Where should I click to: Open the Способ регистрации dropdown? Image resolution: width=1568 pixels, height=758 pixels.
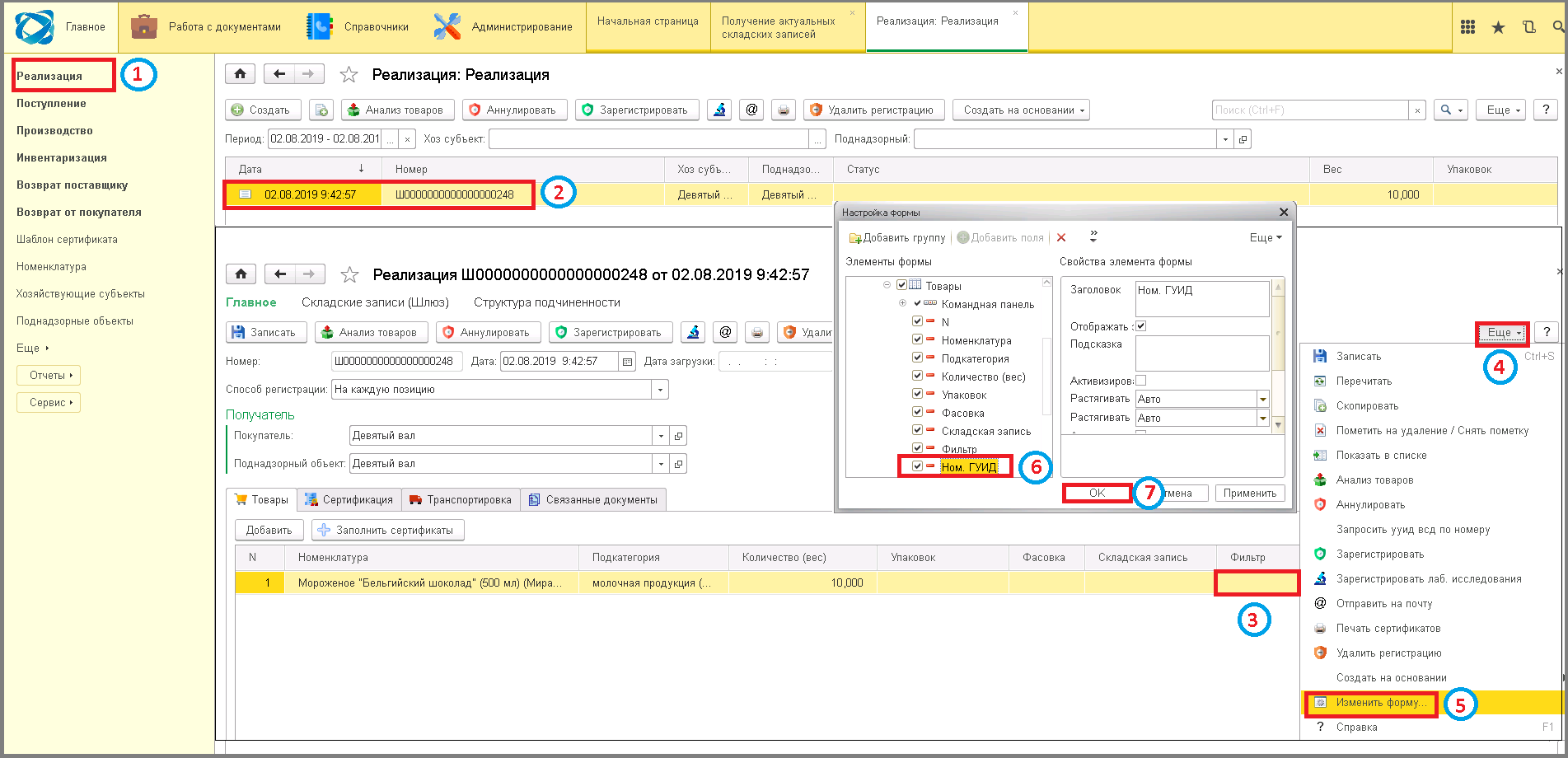tap(660, 390)
